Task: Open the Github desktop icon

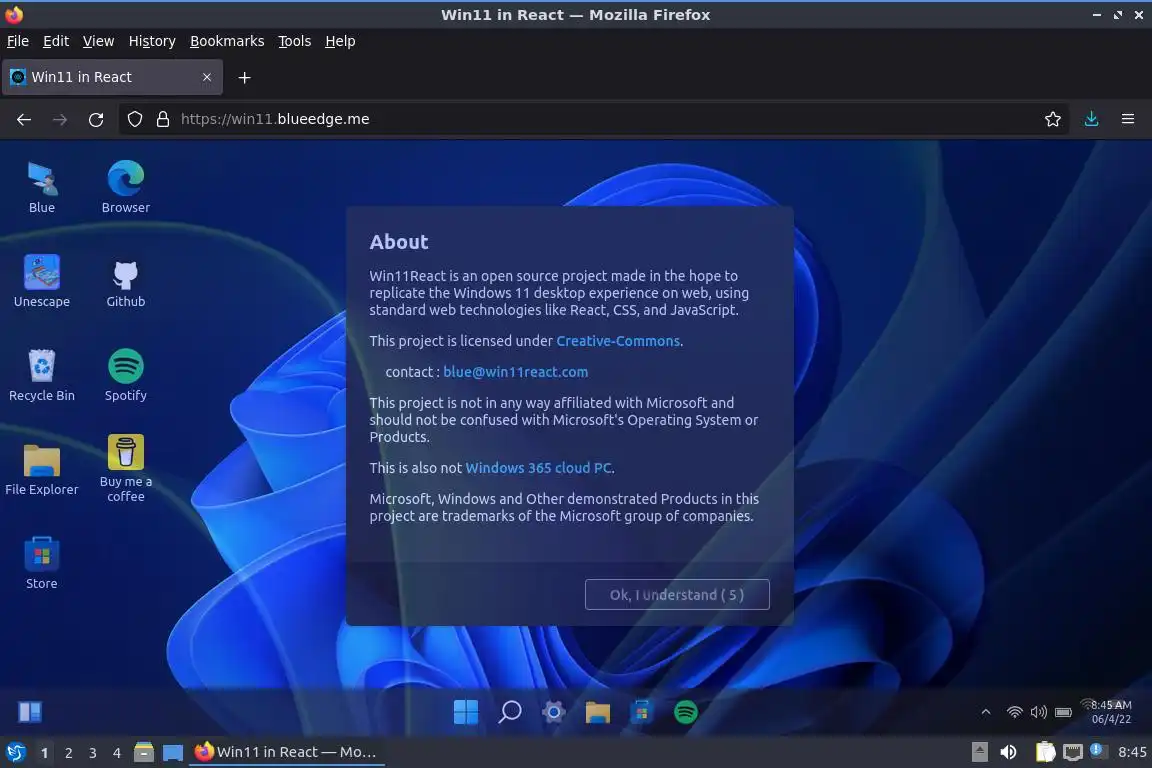Action: 126,281
